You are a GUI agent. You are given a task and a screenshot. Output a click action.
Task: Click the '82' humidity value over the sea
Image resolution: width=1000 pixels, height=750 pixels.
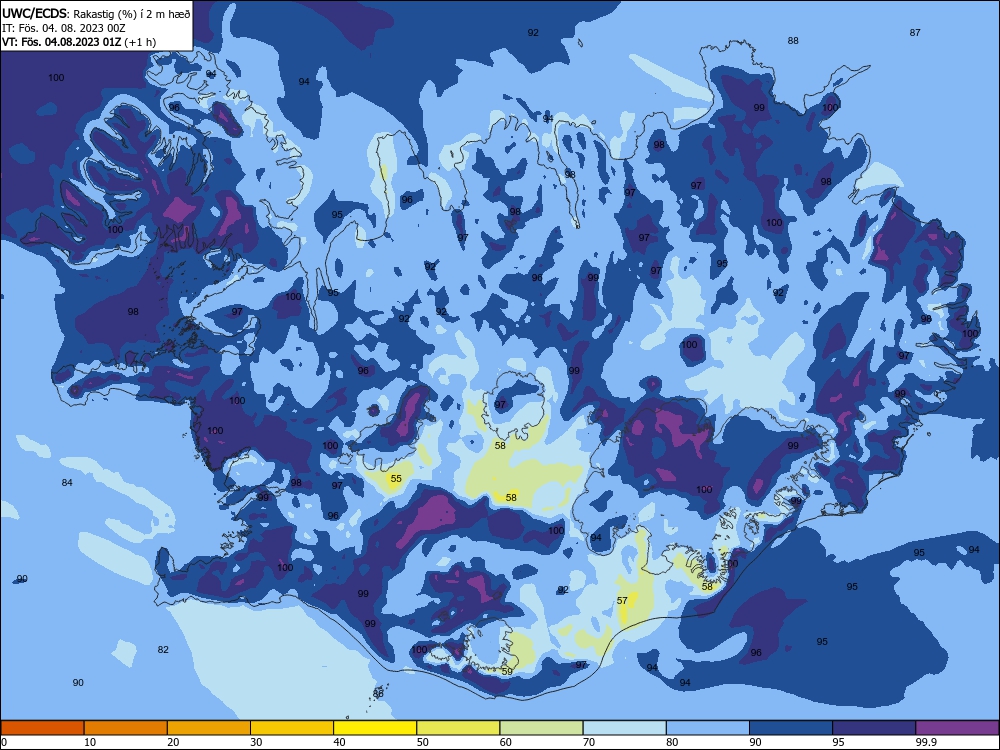coord(163,649)
